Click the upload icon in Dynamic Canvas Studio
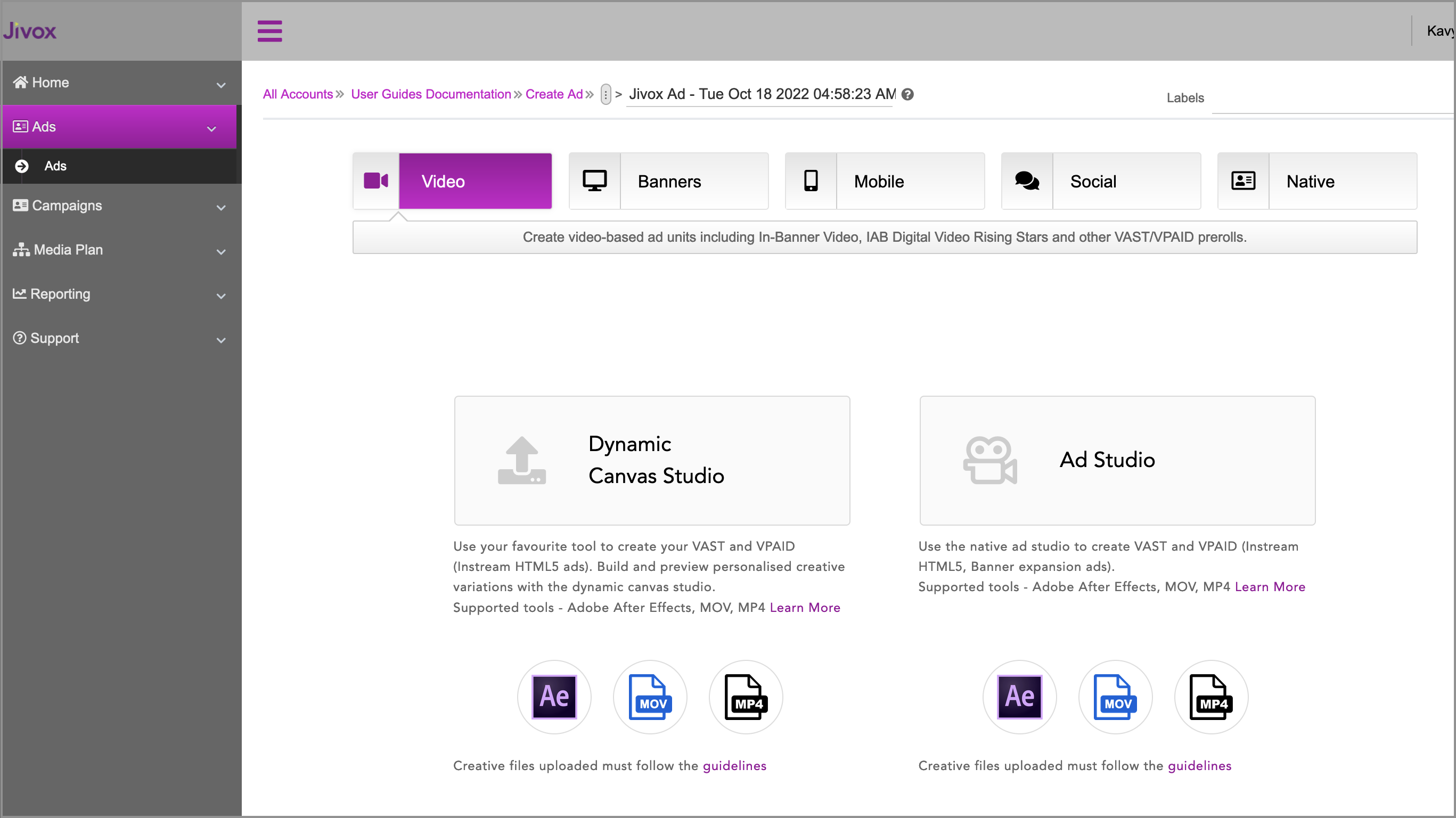Screen dimensions: 1456x818 coord(521,460)
